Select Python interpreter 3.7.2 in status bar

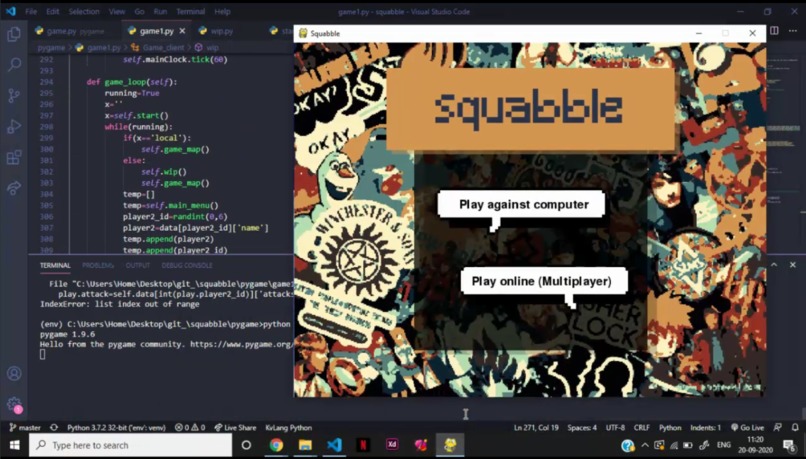(x=116, y=428)
